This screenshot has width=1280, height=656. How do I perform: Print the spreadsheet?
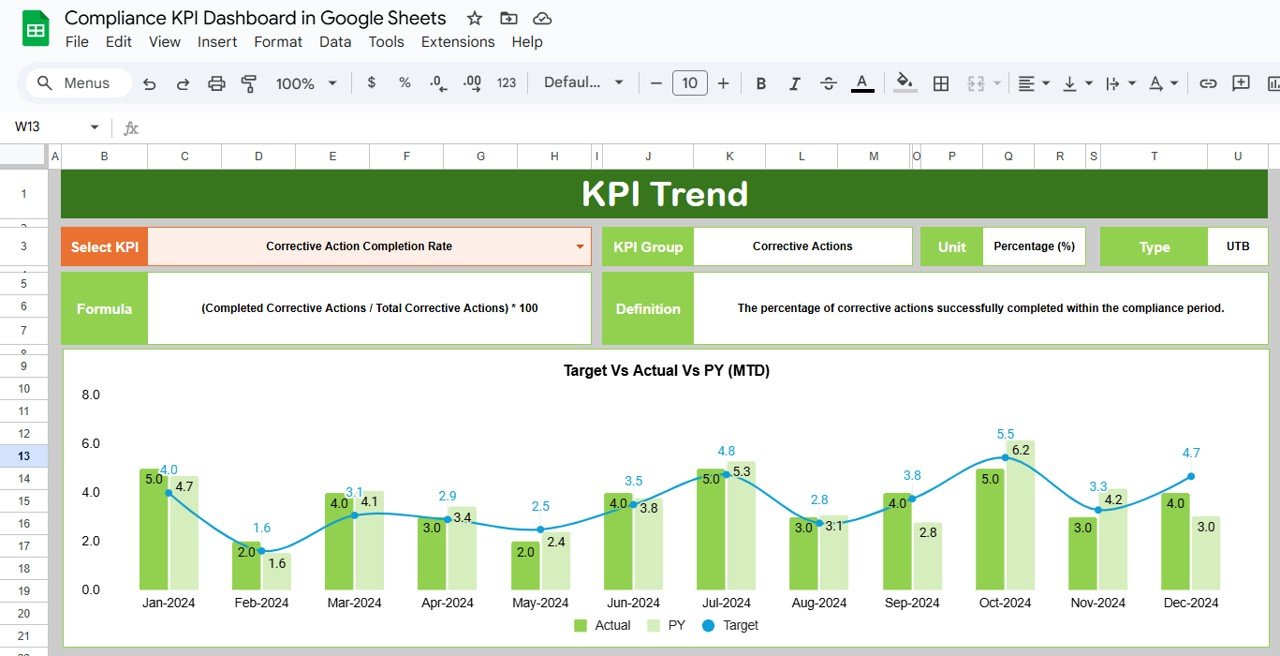coord(216,83)
